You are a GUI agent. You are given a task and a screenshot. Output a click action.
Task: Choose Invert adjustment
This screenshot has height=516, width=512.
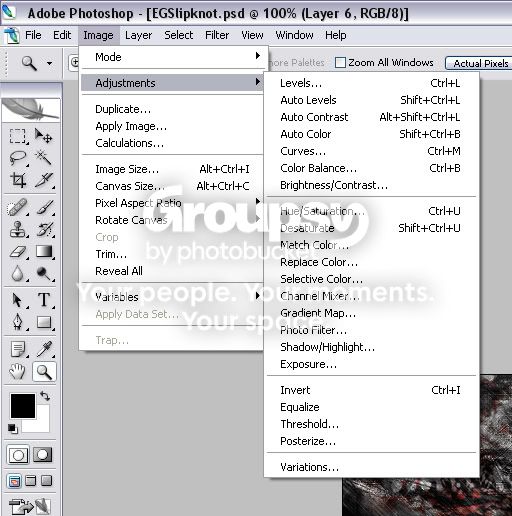click(x=371, y=390)
